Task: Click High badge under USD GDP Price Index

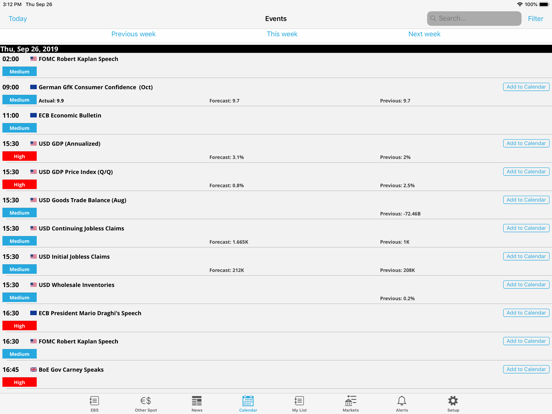Action: (x=19, y=184)
